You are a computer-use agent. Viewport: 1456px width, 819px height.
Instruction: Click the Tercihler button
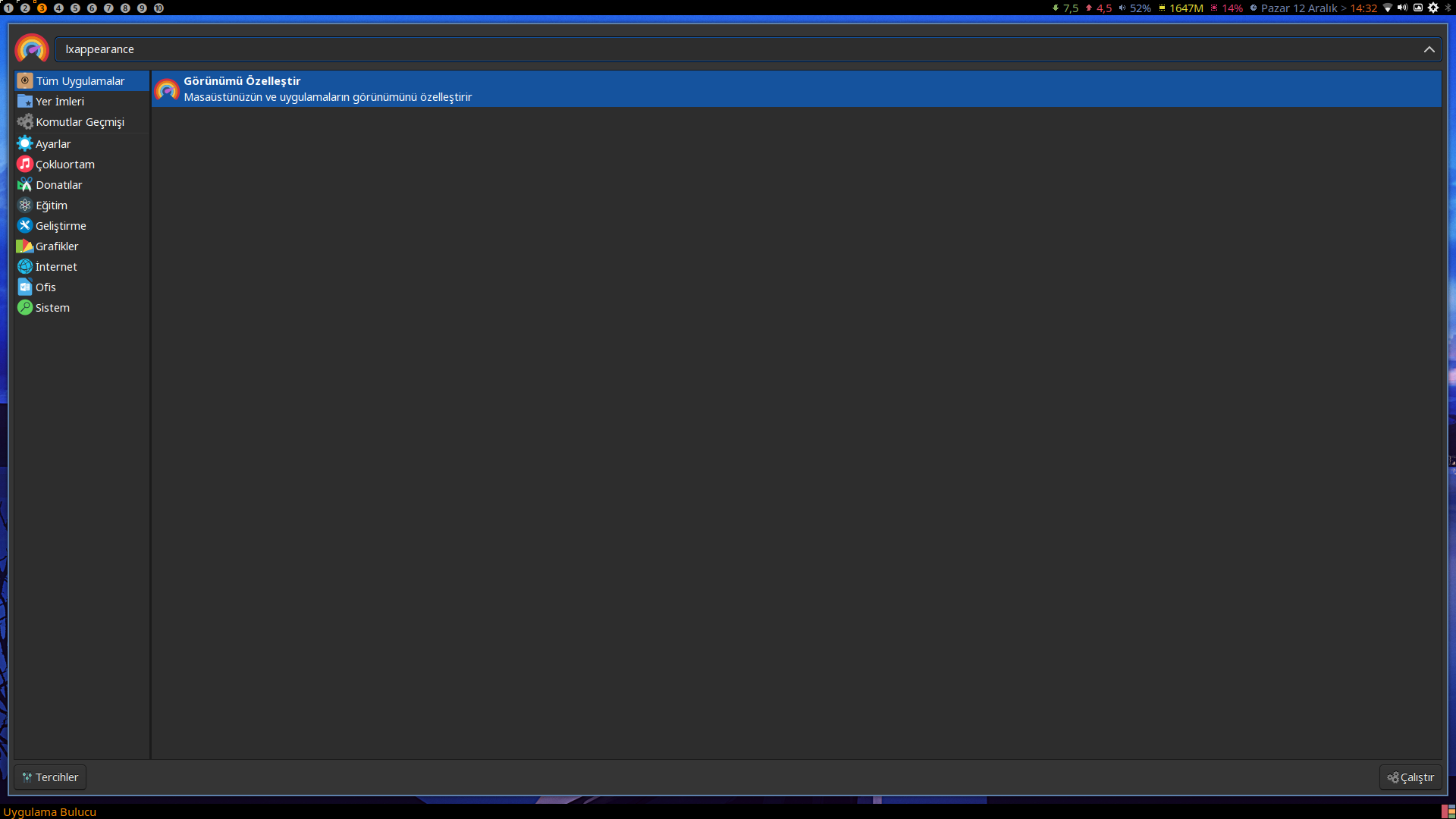tap(50, 777)
